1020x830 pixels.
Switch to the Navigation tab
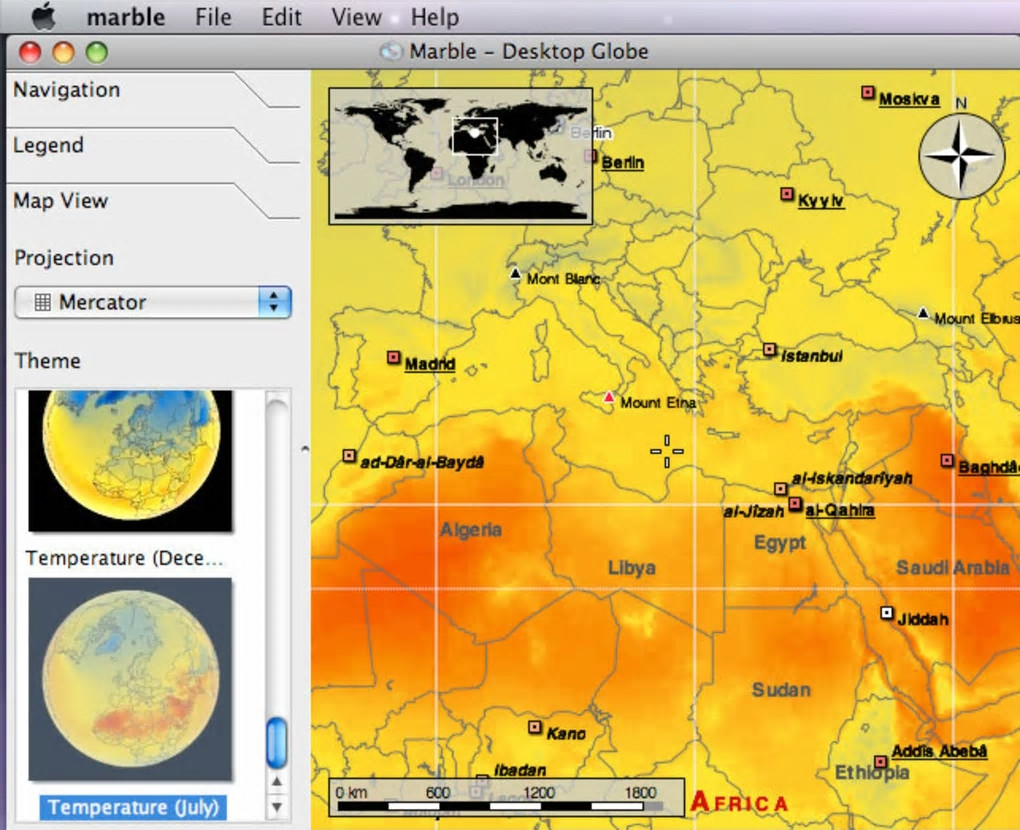[x=66, y=90]
